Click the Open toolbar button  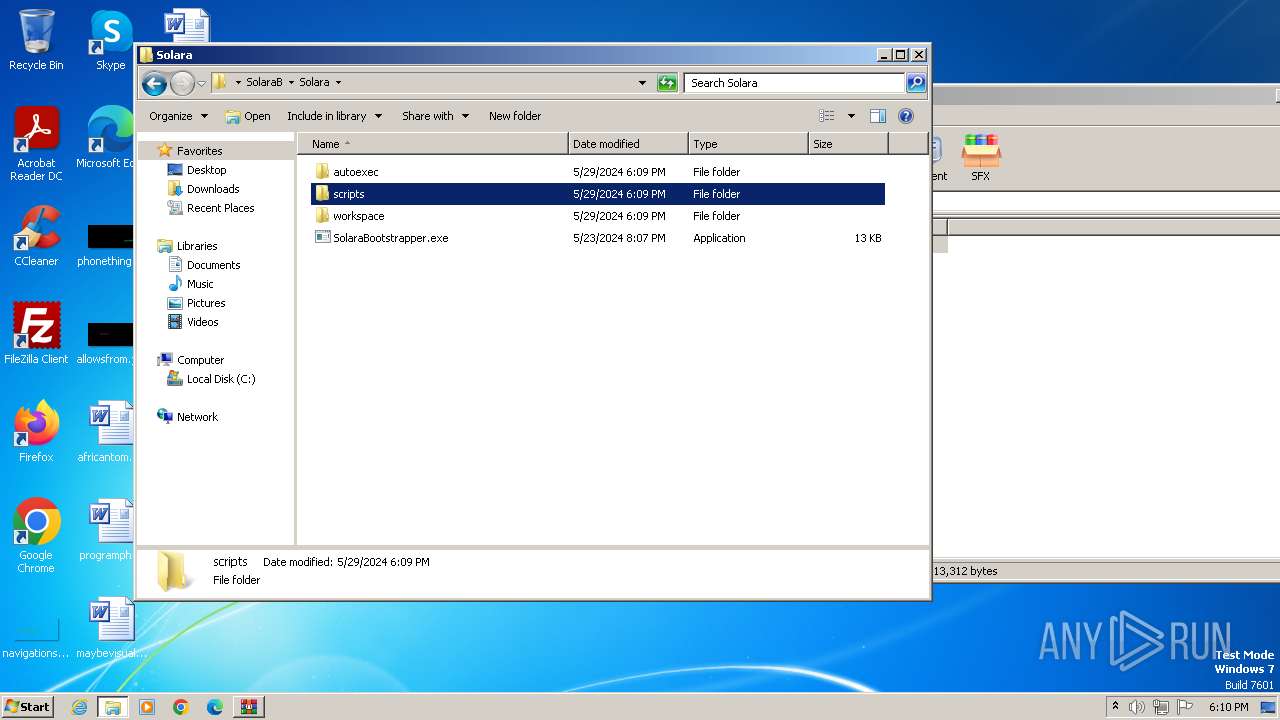point(247,116)
